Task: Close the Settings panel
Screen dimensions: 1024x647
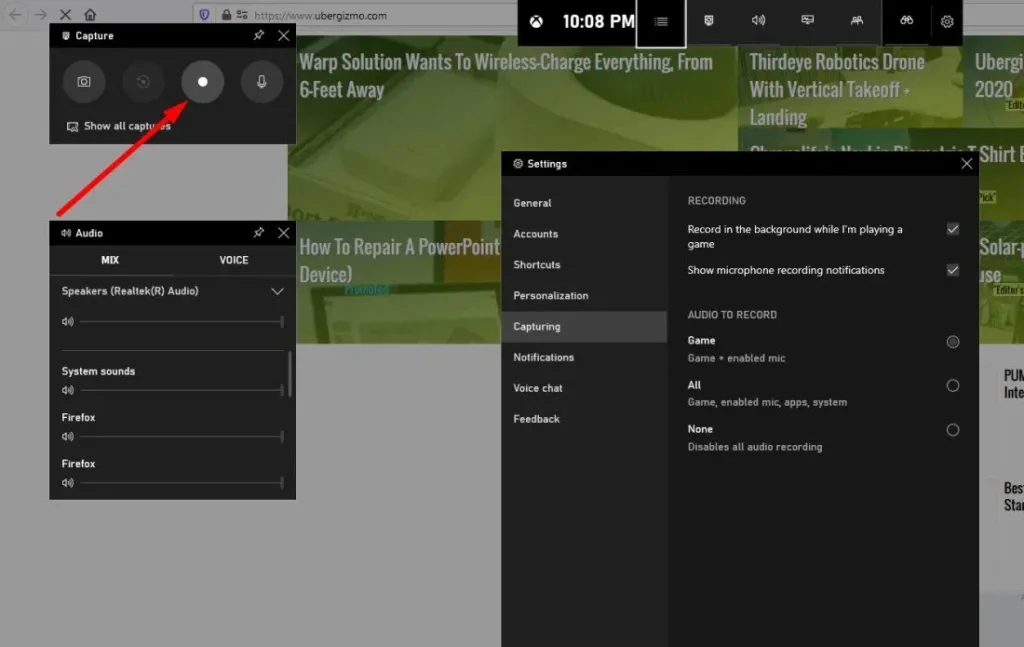Action: [967, 164]
